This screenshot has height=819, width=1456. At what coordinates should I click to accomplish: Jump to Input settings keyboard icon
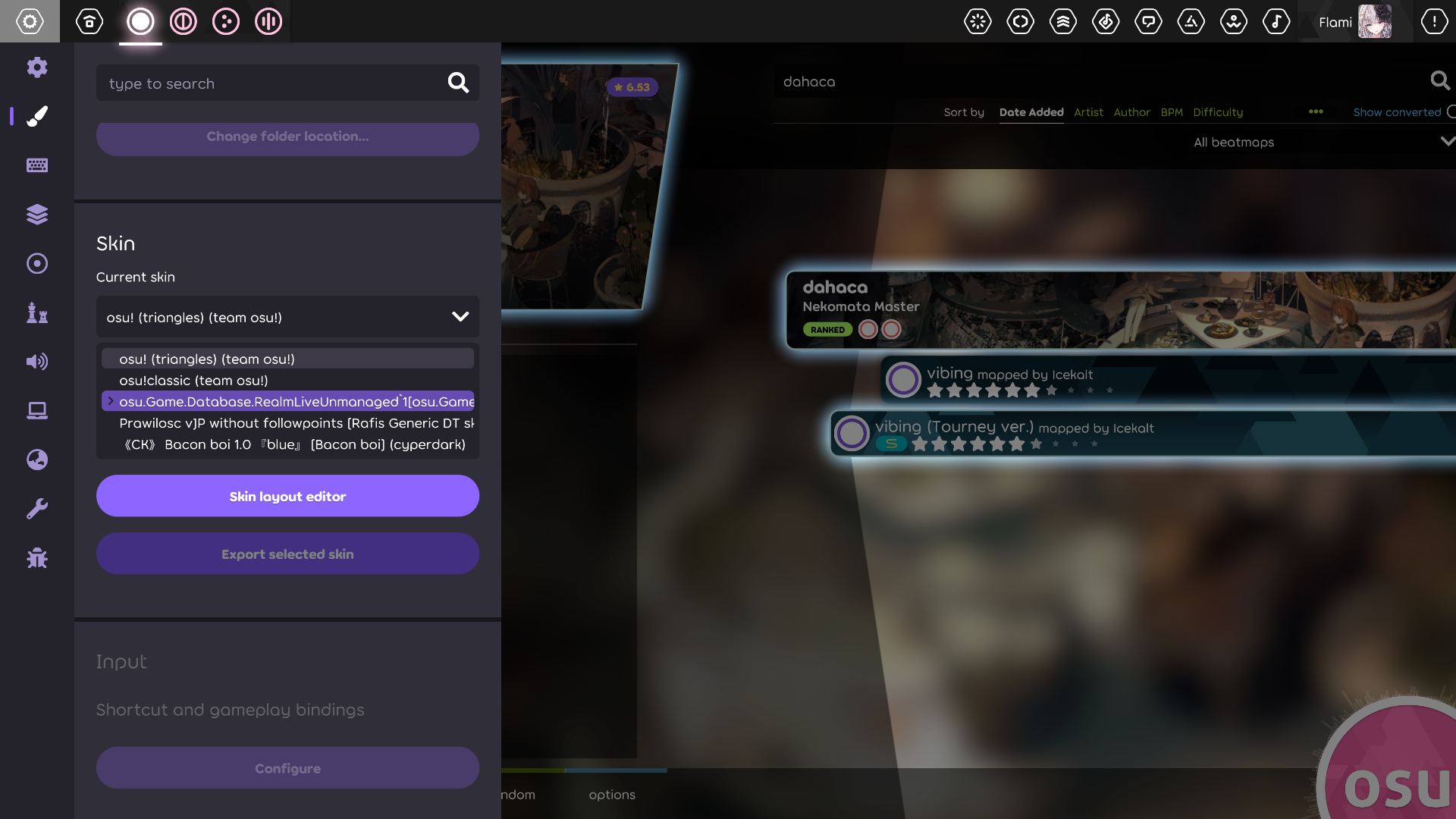tap(37, 165)
